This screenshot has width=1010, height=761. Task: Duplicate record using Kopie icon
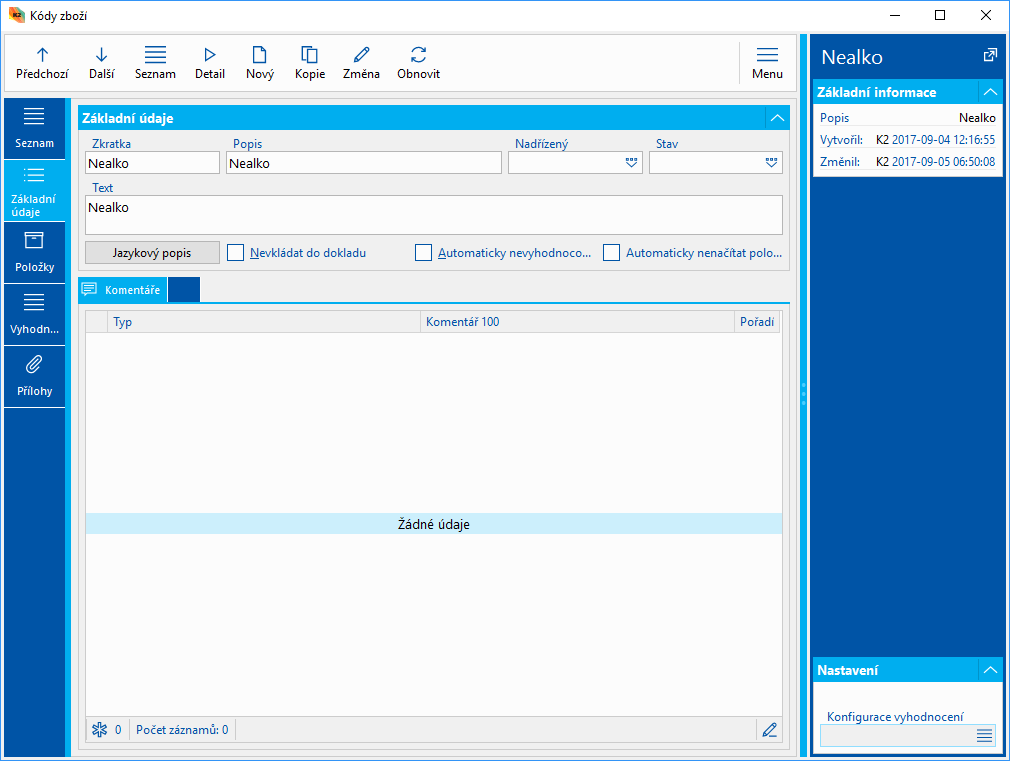[x=310, y=62]
